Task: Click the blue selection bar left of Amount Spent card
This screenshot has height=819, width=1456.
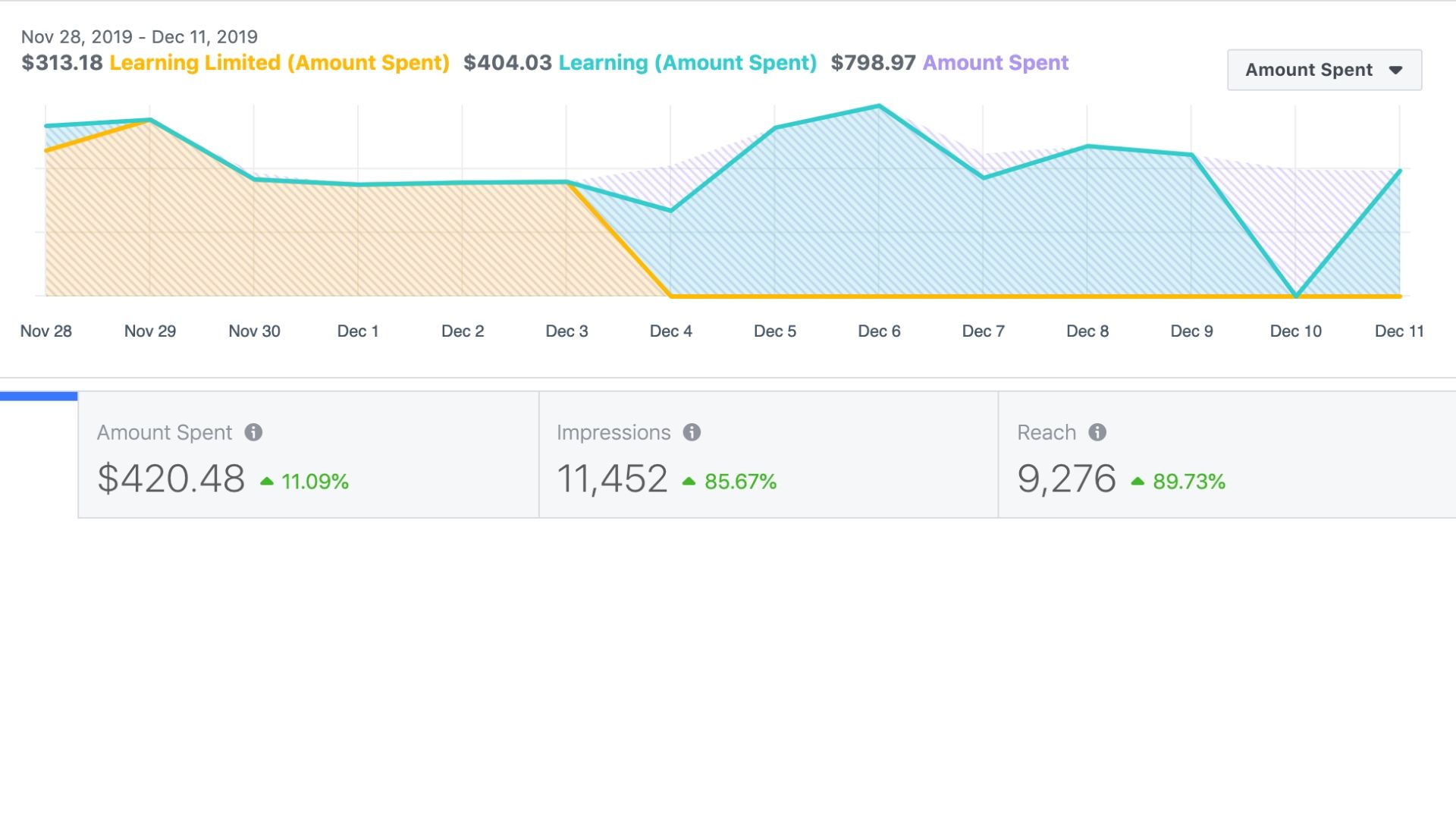Action: click(x=38, y=395)
